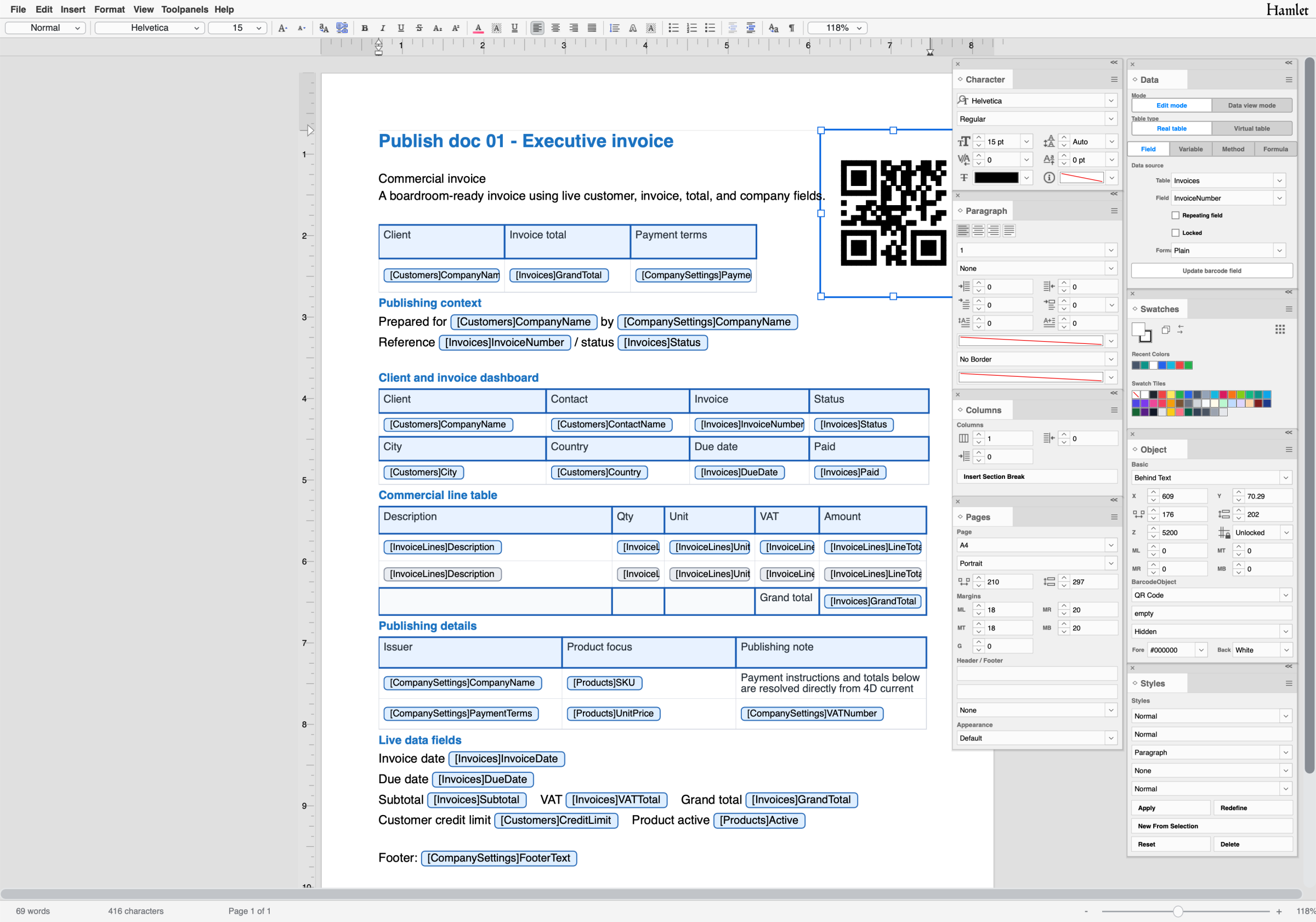Screen dimensions: 1316x922
Task: Open the Behind Text wrap dropdown
Action: point(1212,478)
